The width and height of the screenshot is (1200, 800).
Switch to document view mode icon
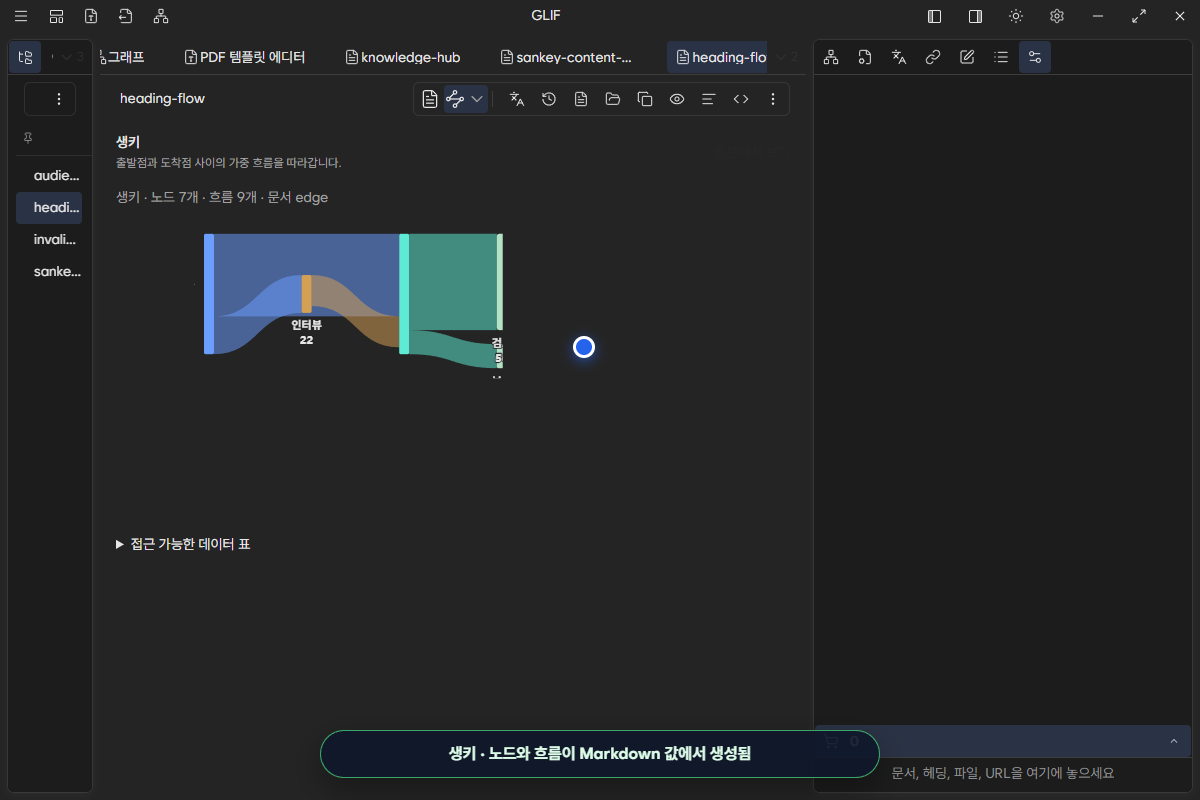(x=430, y=99)
